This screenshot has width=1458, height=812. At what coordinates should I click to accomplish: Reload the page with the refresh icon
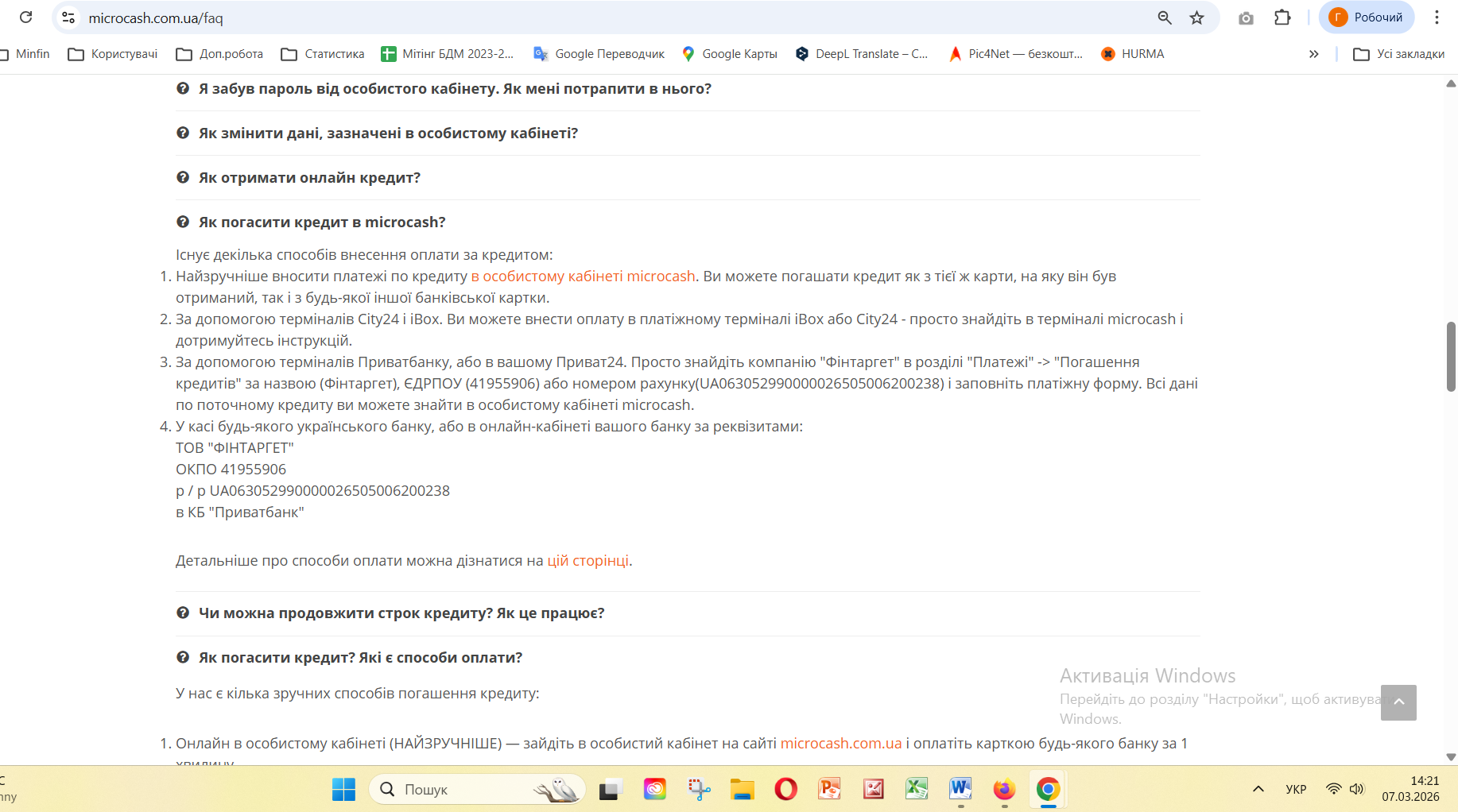tap(25, 17)
